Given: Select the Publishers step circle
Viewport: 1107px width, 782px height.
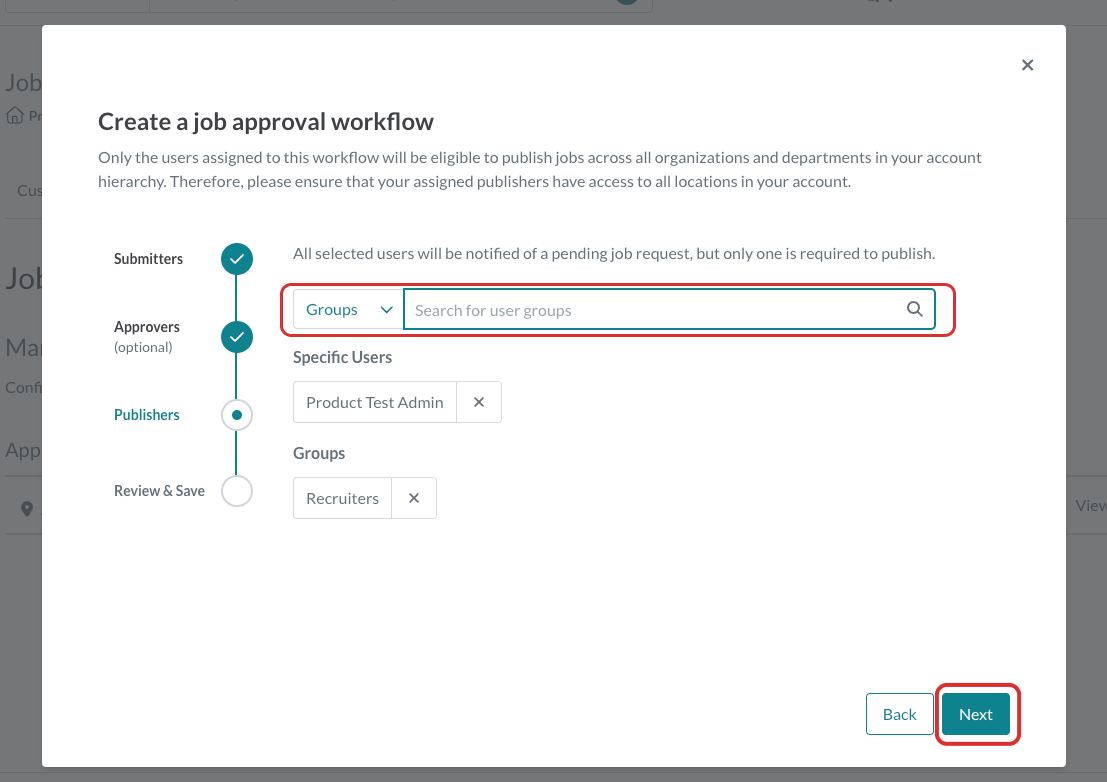Looking at the screenshot, I should pyautogui.click(x=237, y=415).
